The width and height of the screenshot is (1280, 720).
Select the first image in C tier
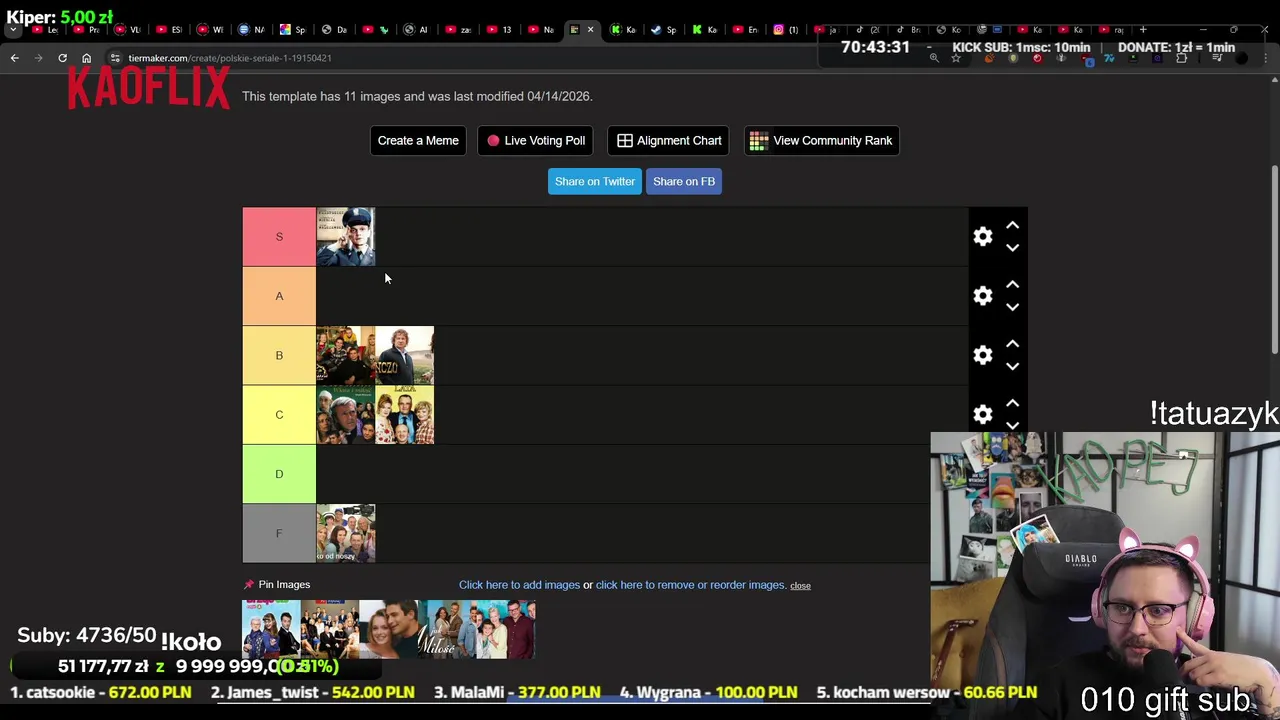click(x=346, y=414)
